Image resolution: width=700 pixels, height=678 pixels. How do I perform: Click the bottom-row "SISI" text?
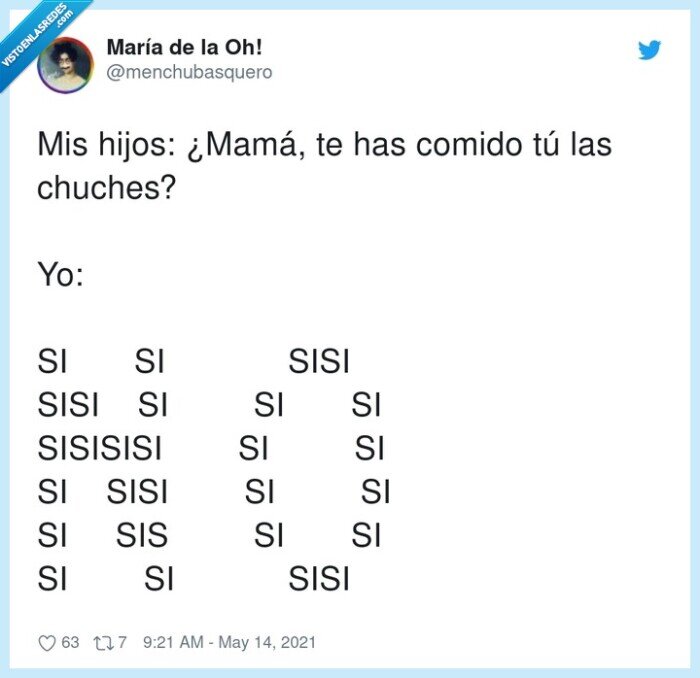click(x=319, y=578)
